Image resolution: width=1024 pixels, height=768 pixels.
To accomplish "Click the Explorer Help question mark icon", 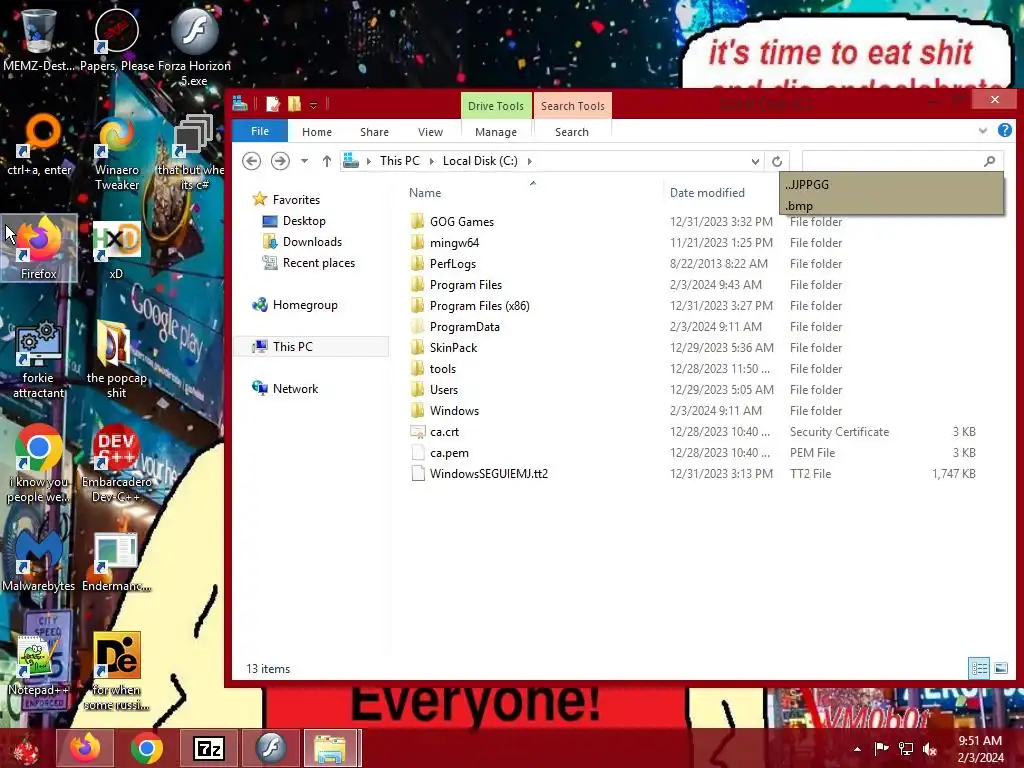I will click(1004, 131).
